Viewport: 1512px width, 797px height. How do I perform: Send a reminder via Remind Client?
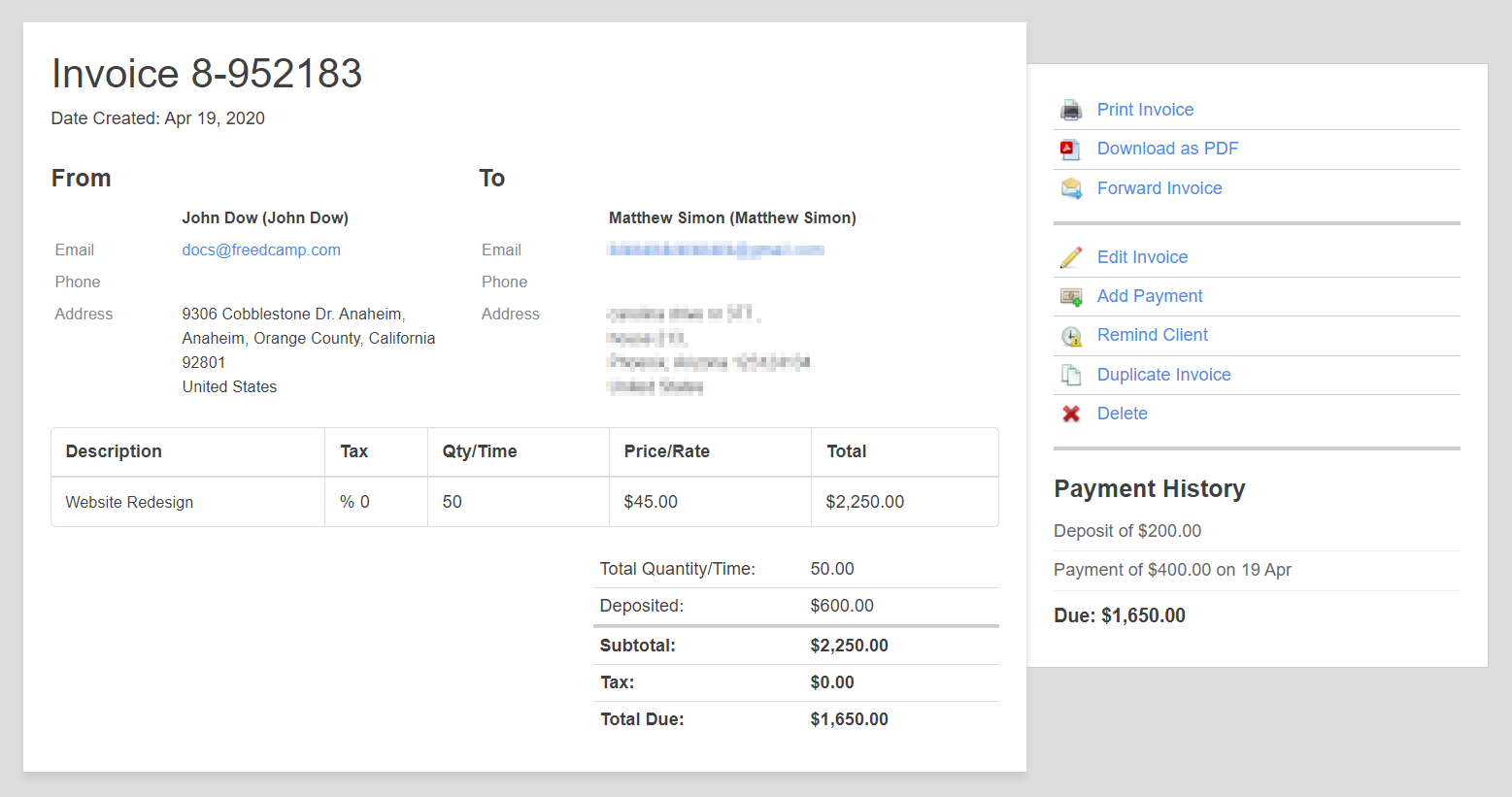tap(1153, 335)
